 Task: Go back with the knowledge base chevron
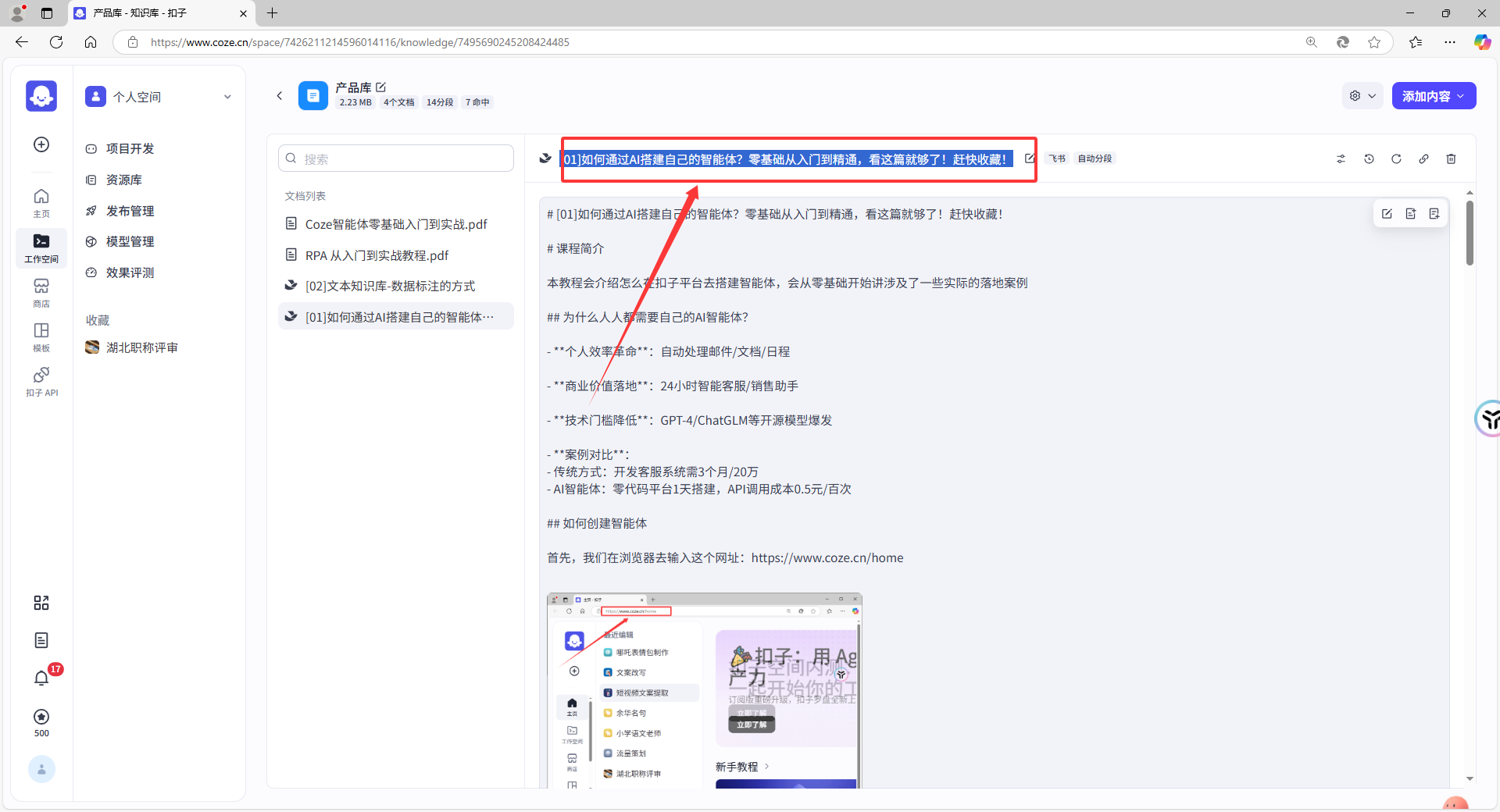point(279,95)
